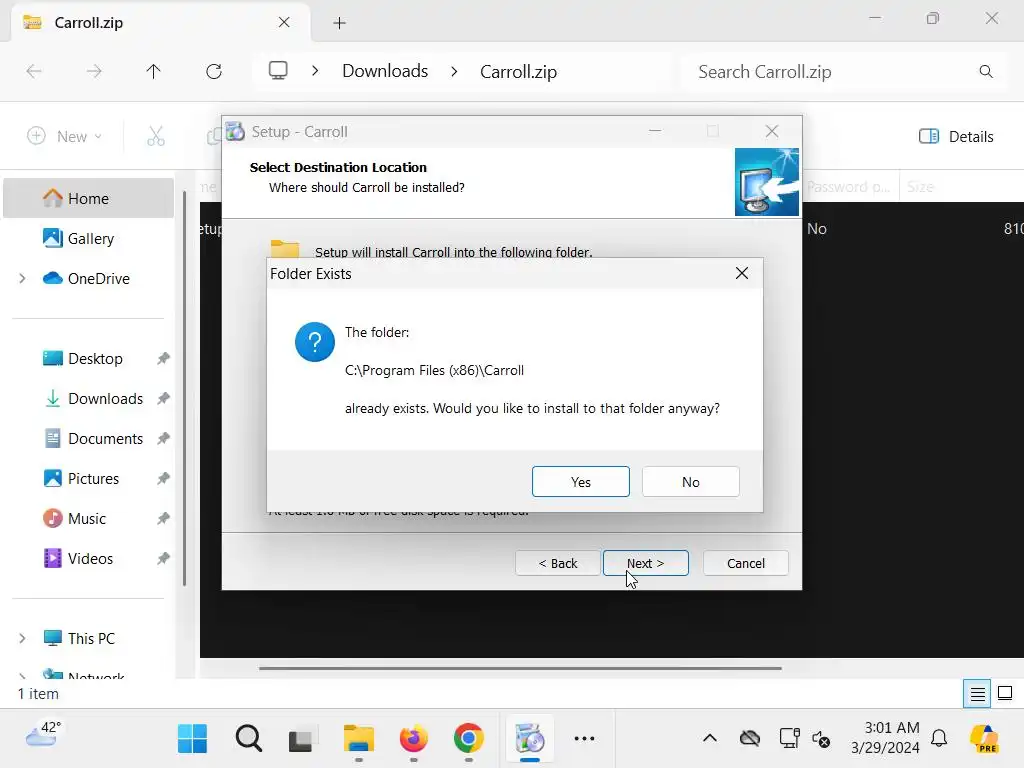This screenshot has height=768, width=1024.
Task: Click the Cut scissors icon
Action: tap(155, 136)
